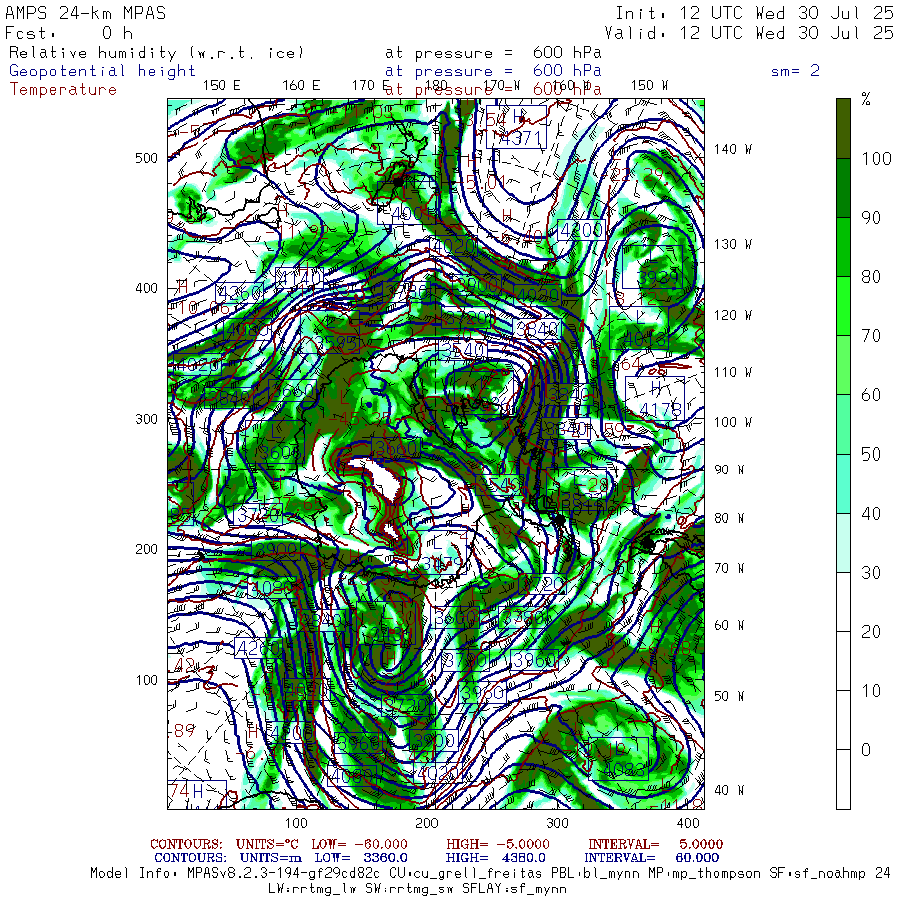
Task: Click the 'Model Info: MPASv8.2.3' line
Action: pos(491,874)
